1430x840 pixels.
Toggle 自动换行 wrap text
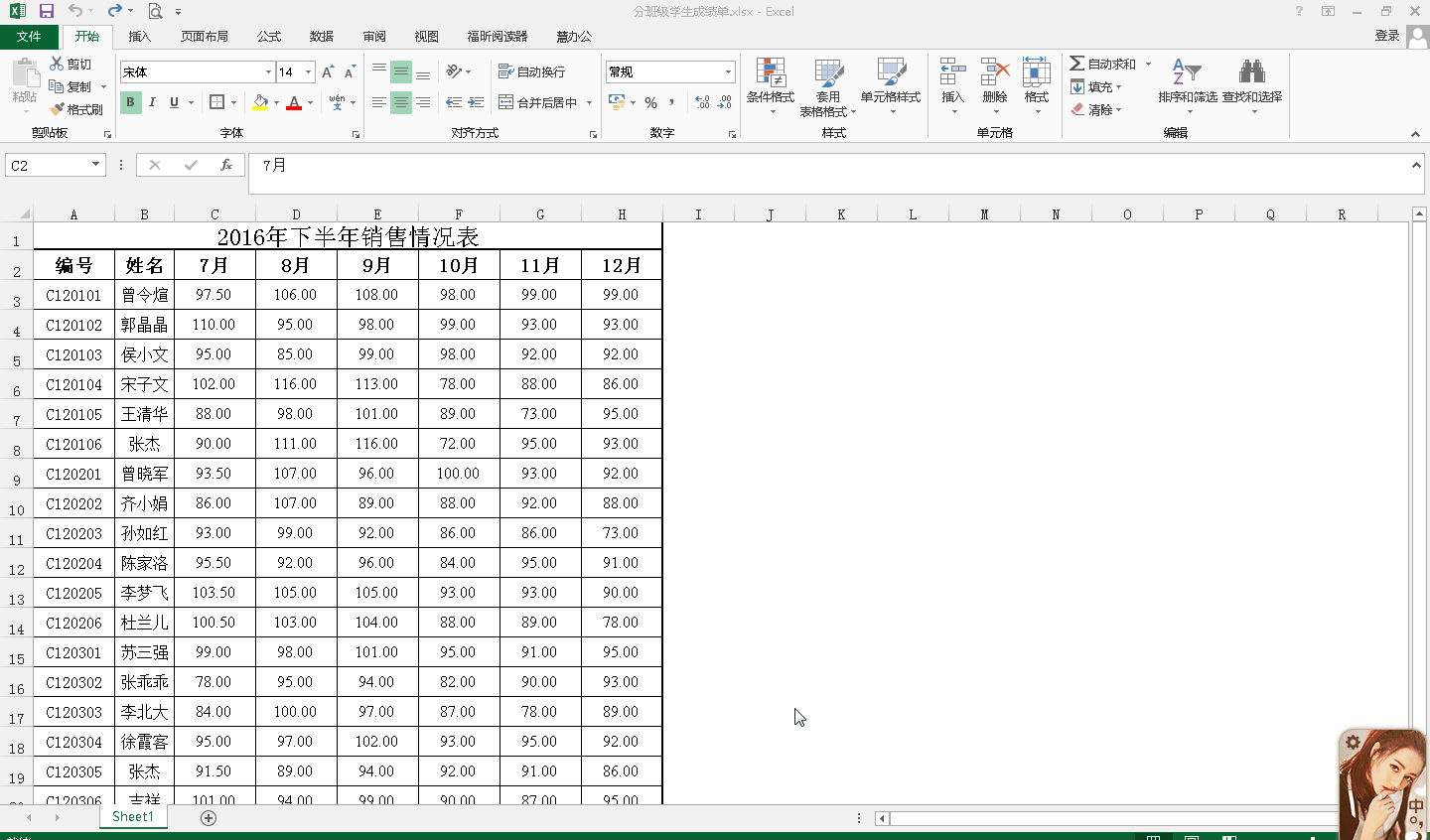[x=532, y=71]
